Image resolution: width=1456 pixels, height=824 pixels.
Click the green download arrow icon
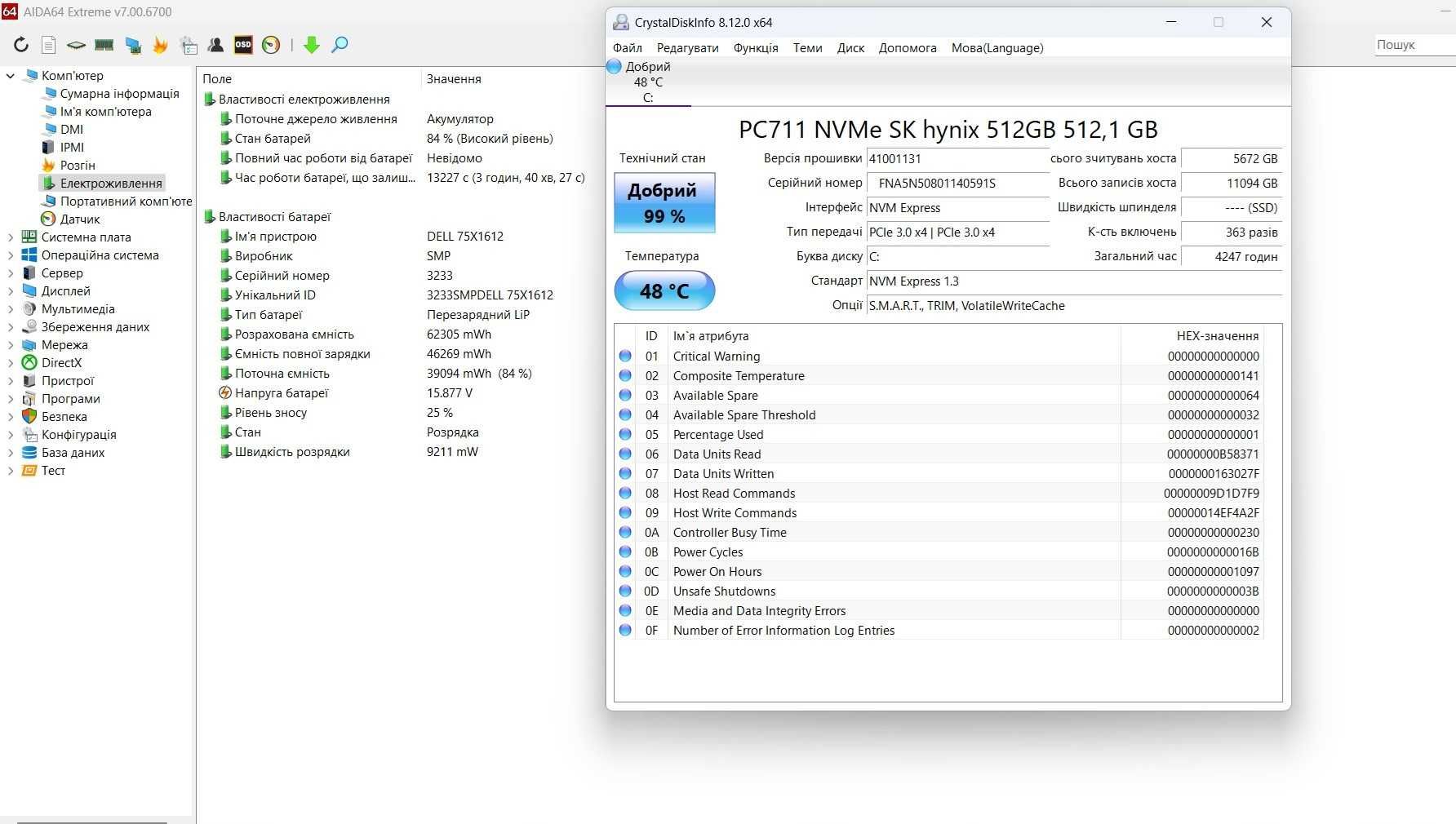[312, 45]
